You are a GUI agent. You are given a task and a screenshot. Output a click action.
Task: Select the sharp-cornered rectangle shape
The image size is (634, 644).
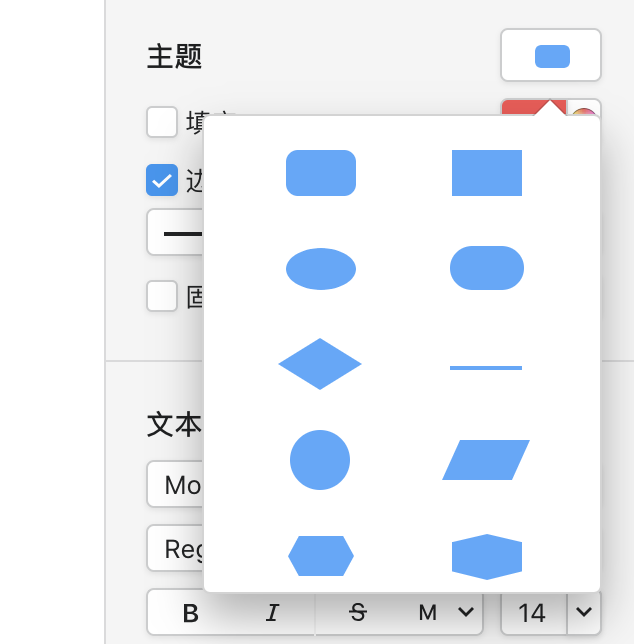tap(487, 173)
